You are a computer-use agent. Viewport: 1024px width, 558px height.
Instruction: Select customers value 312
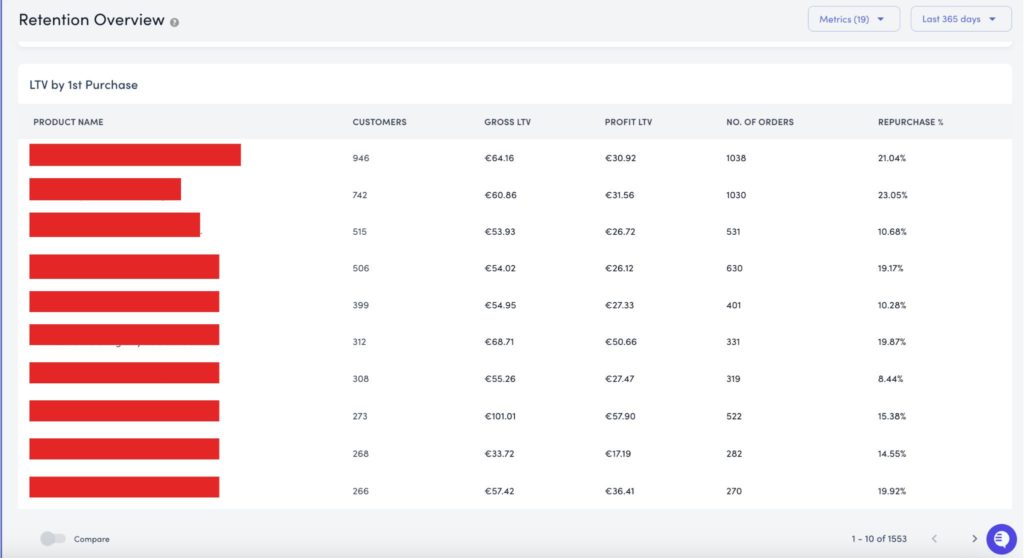coord(359,342)
